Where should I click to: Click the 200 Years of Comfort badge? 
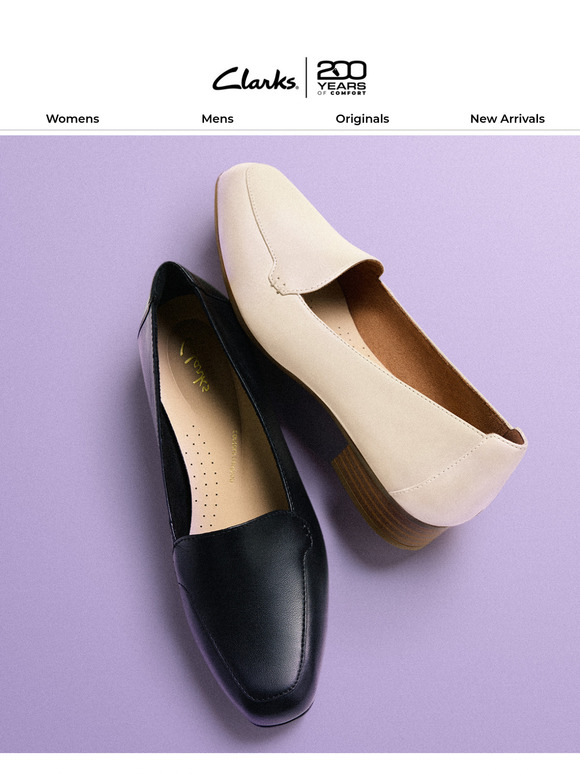tap(341, 77)
